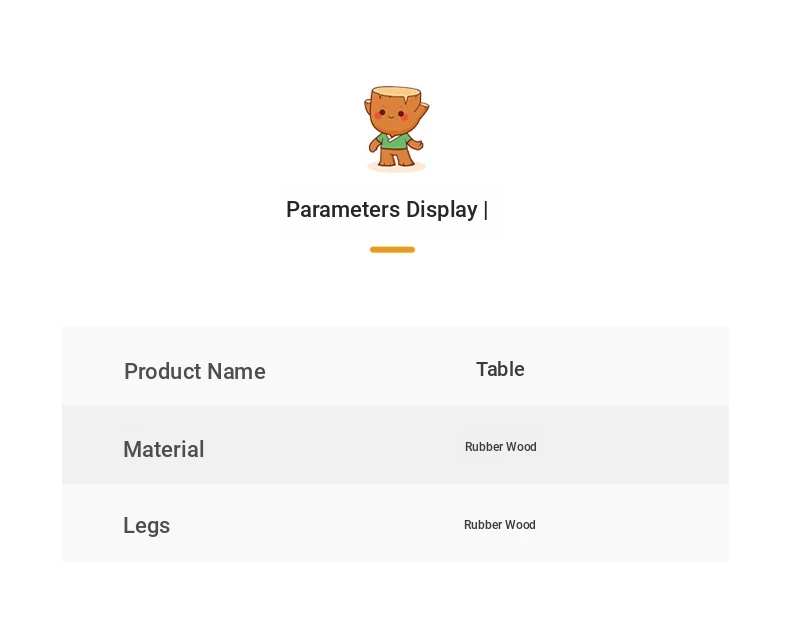The width and height of the screenshot is (790, 630).
Task: Click the word Wood in the Material row
Action: click(x=521, y=447)
